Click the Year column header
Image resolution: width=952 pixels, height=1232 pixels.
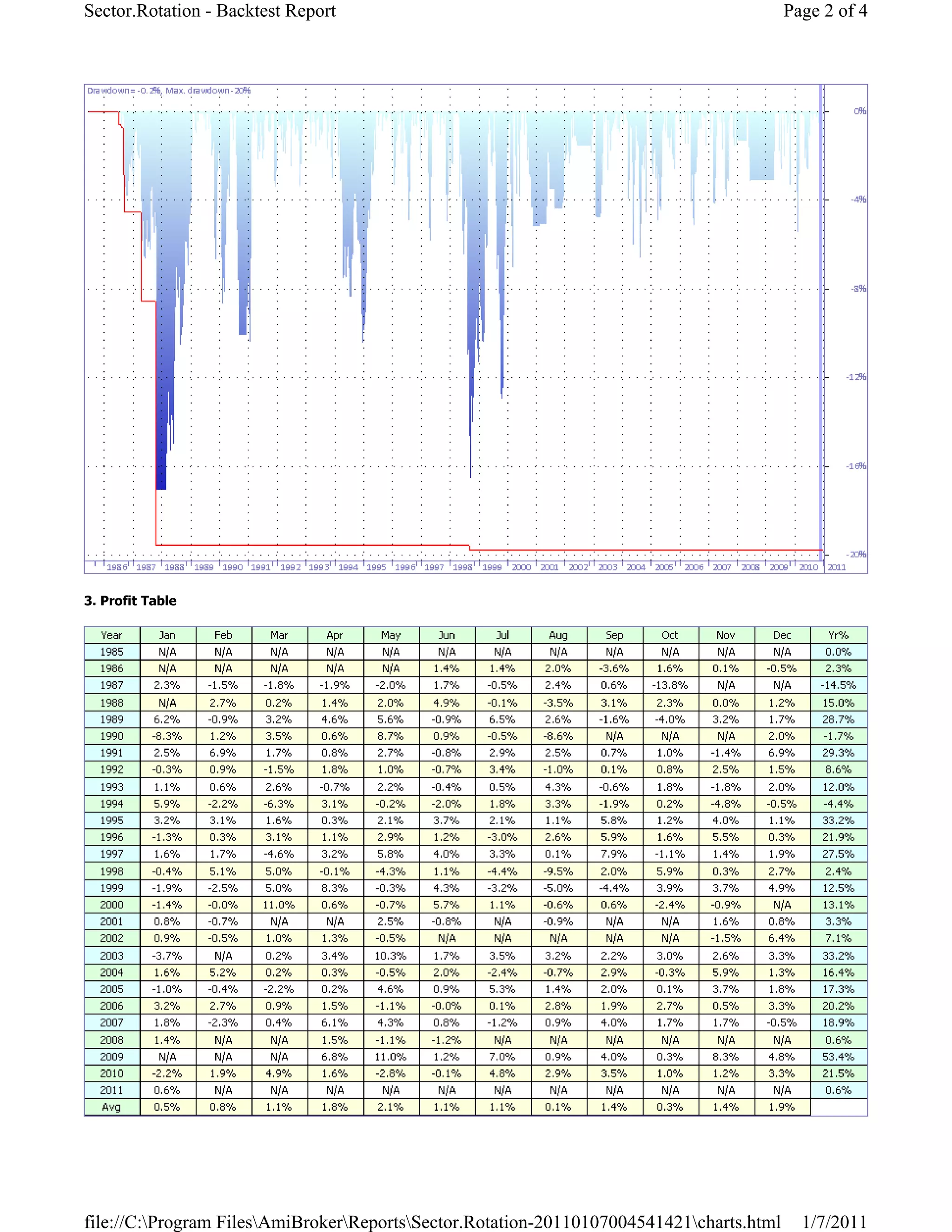tap(112, 635)
